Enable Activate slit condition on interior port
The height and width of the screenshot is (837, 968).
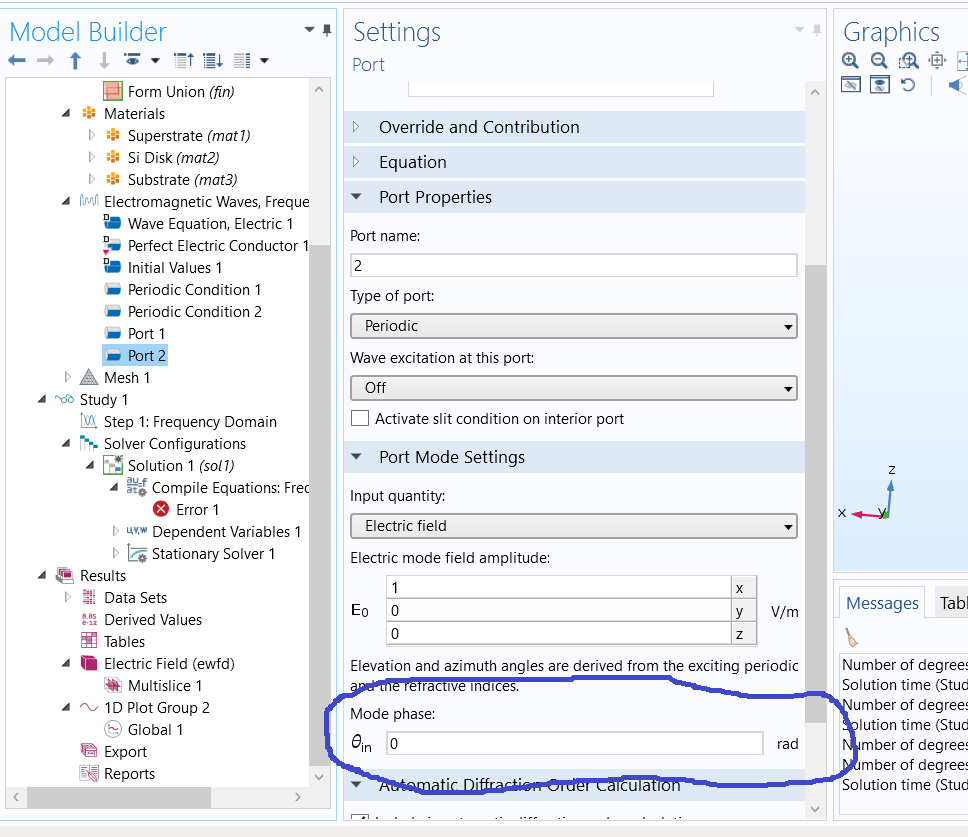pos(360,419)
